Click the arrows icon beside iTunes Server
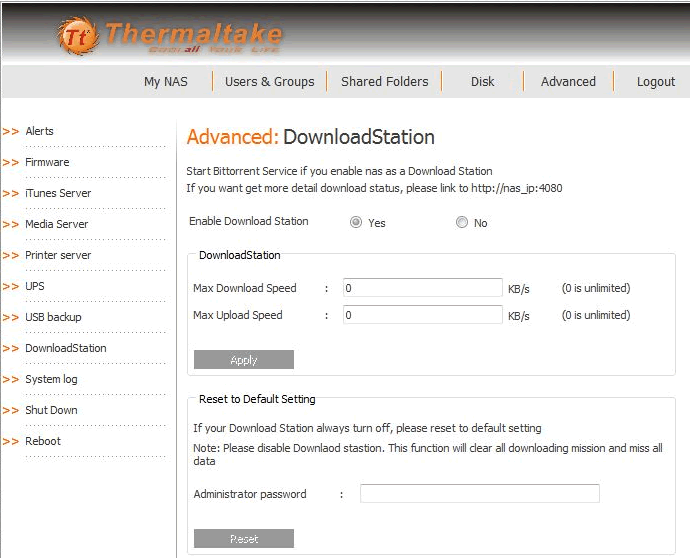The image size is (690, 558). (11, 194)
